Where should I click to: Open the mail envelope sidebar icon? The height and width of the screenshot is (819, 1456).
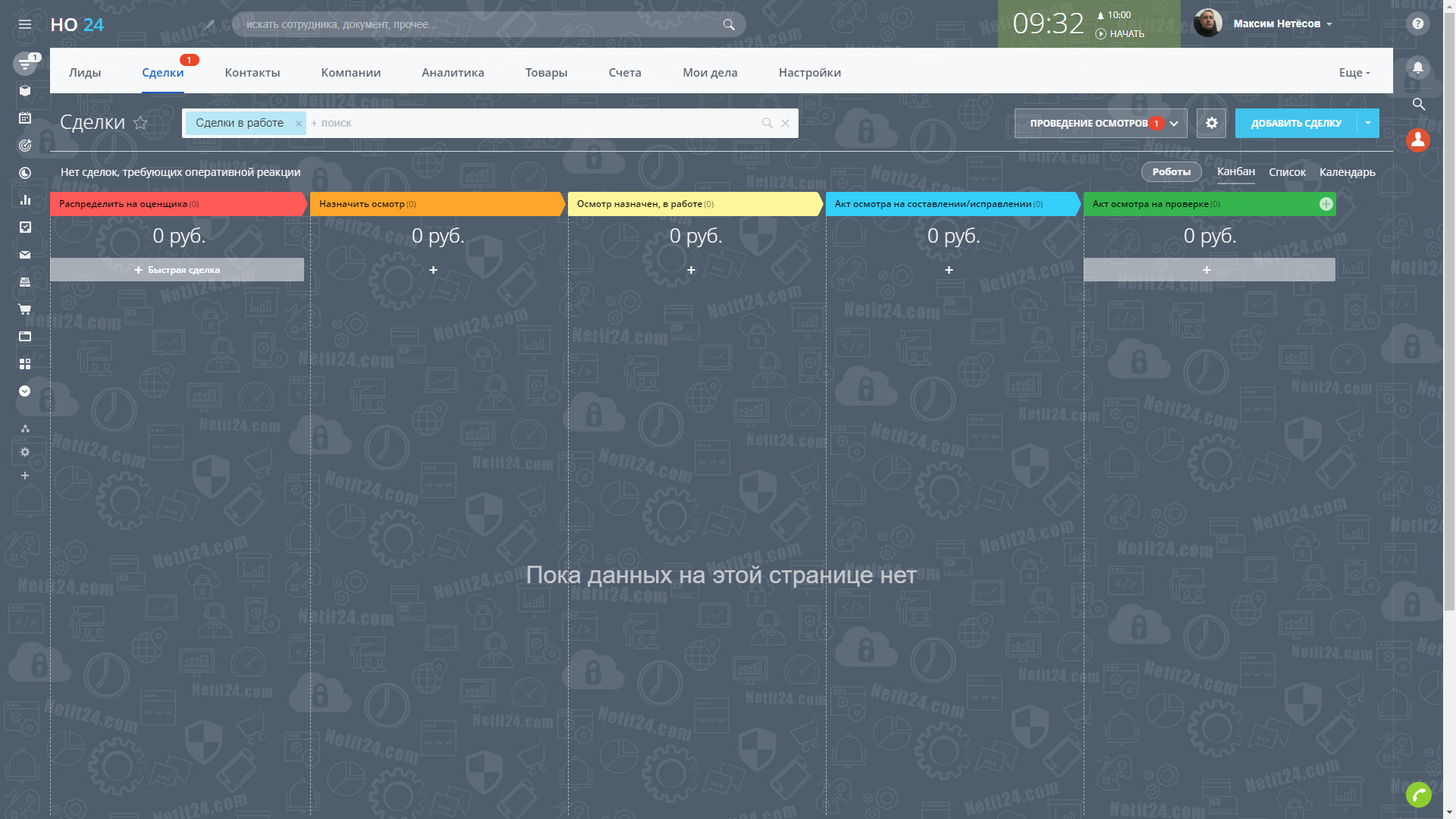(25, 255)
